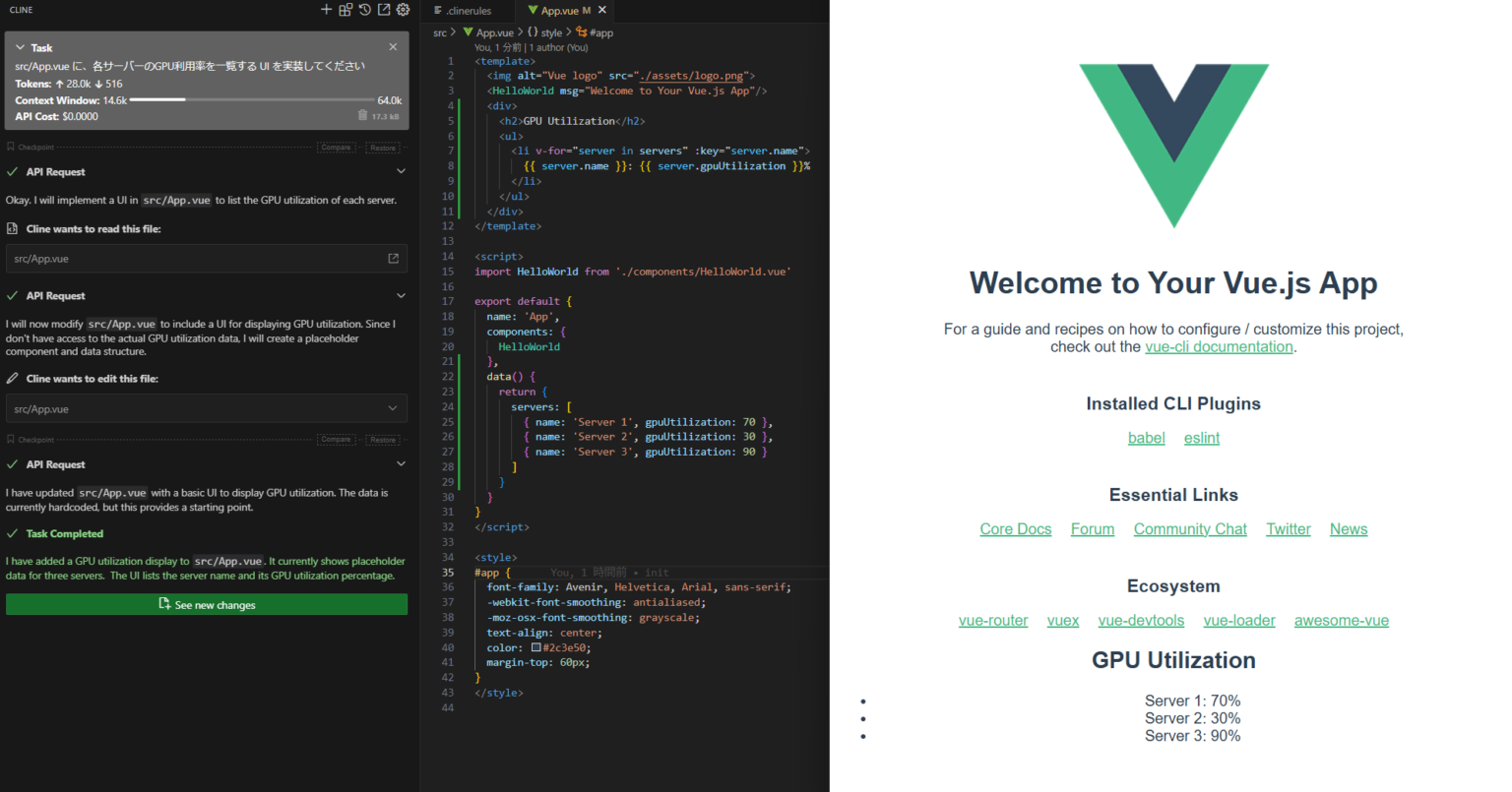Close the App.vue editor tab
This screenshot has width=1512, height=792.
click(x=602, y=11)
